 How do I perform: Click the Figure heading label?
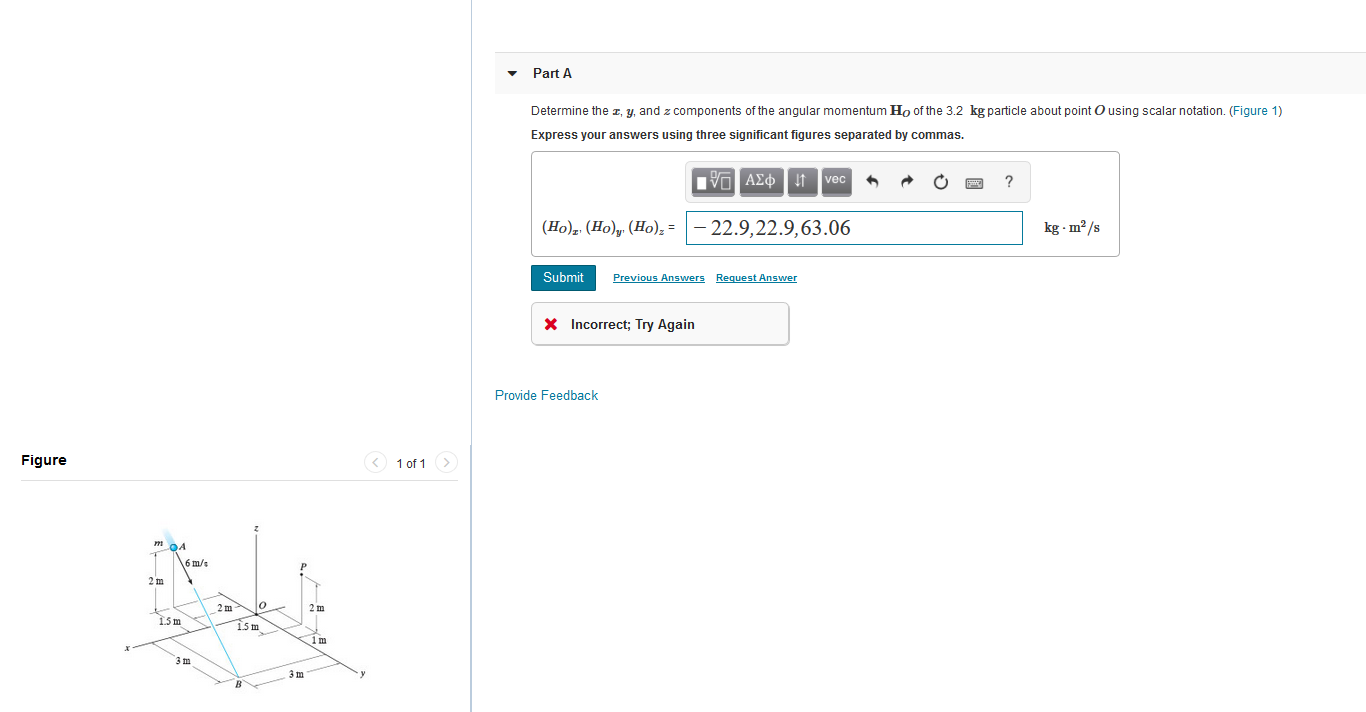click(x=44, y=460)
